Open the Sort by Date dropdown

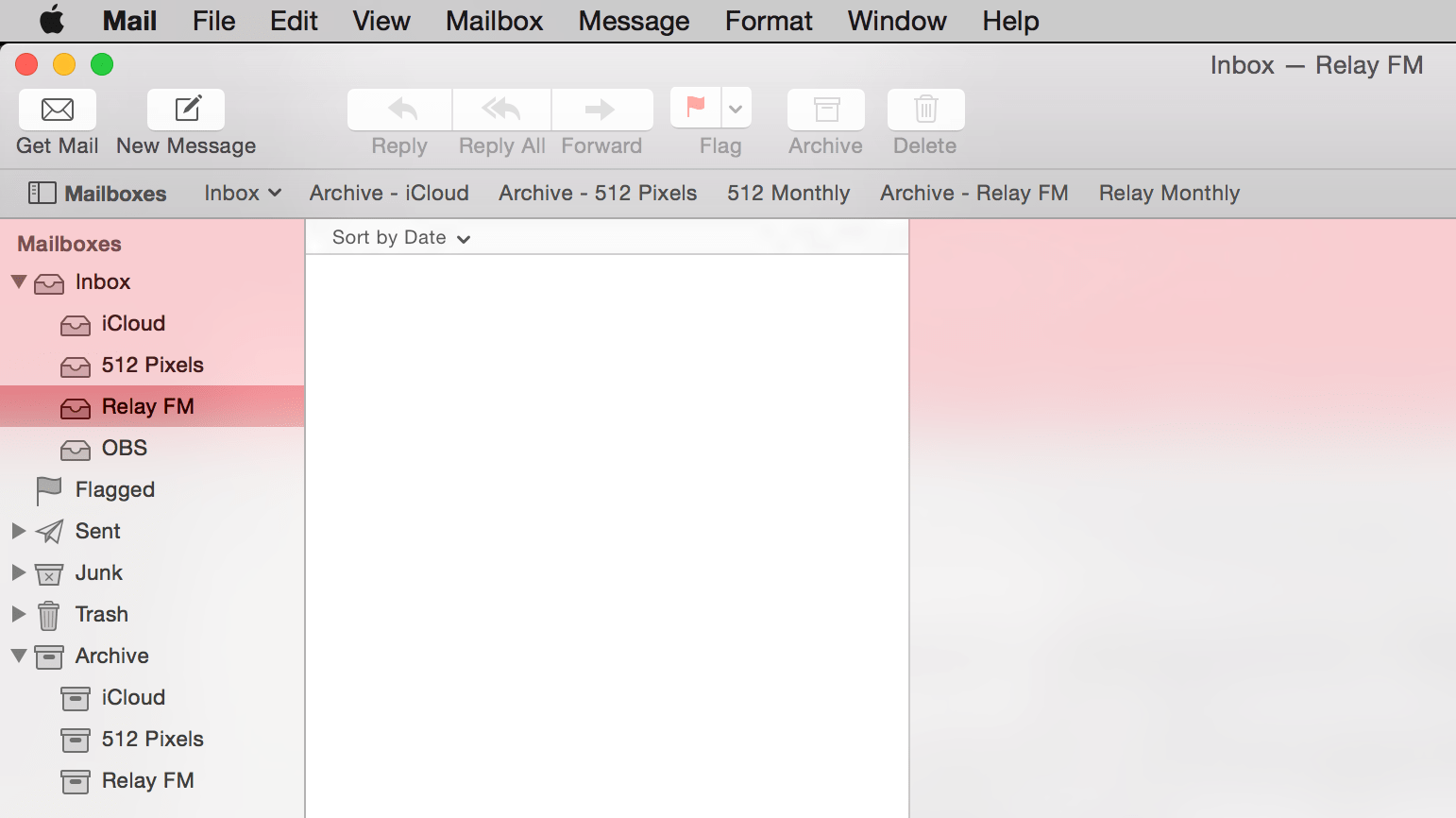401,238
